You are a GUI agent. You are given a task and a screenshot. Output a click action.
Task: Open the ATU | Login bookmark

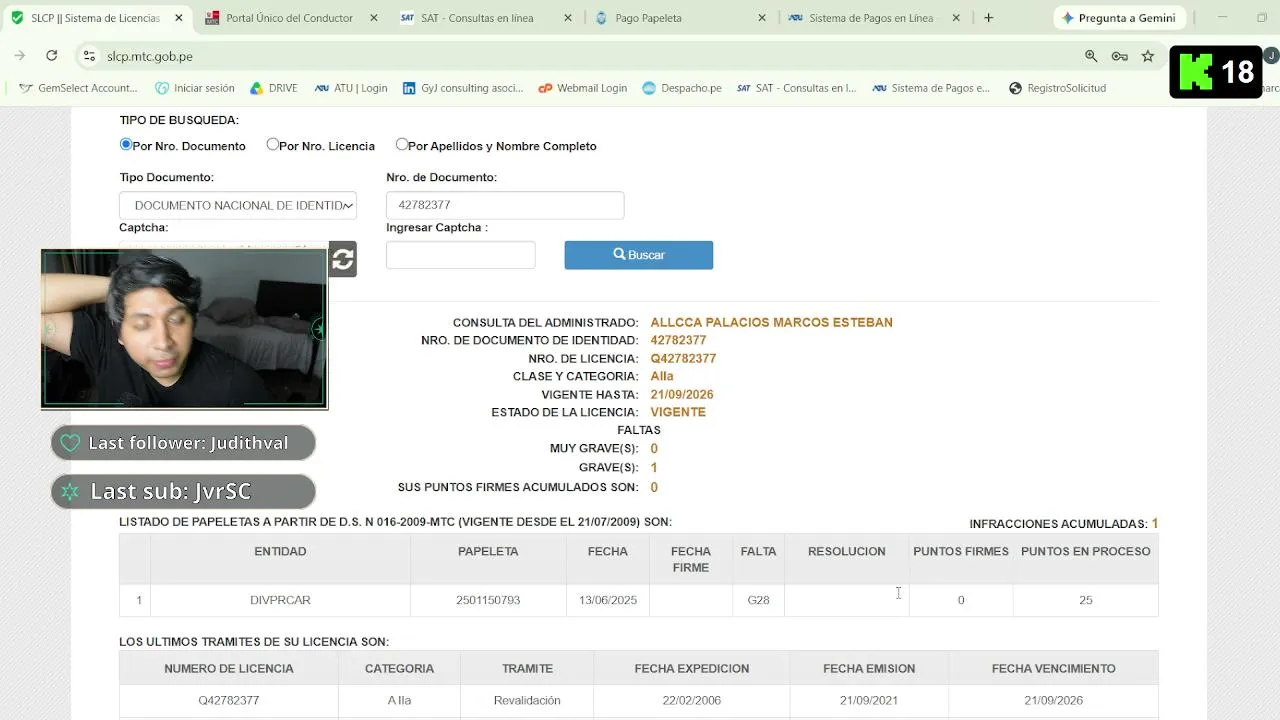(x=351, y=88)
